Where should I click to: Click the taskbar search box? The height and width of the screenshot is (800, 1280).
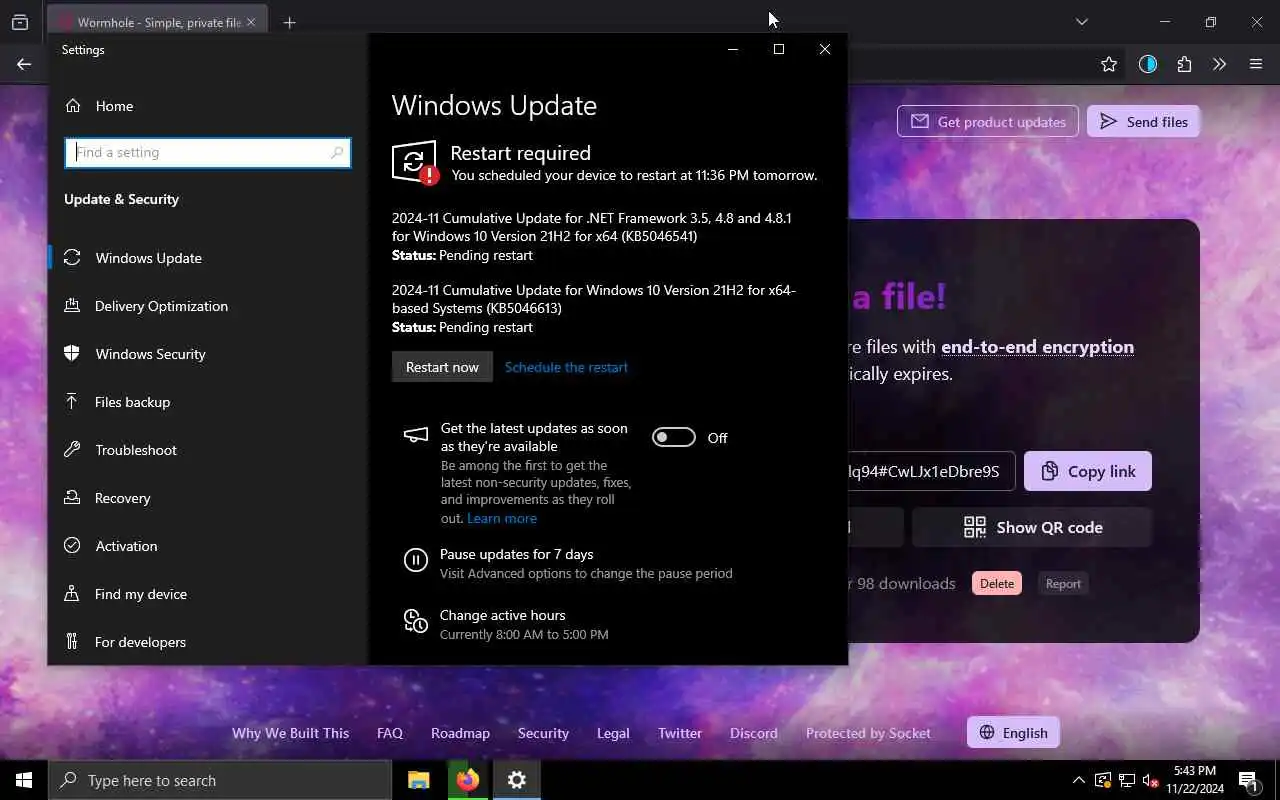[x=220, y=780]
